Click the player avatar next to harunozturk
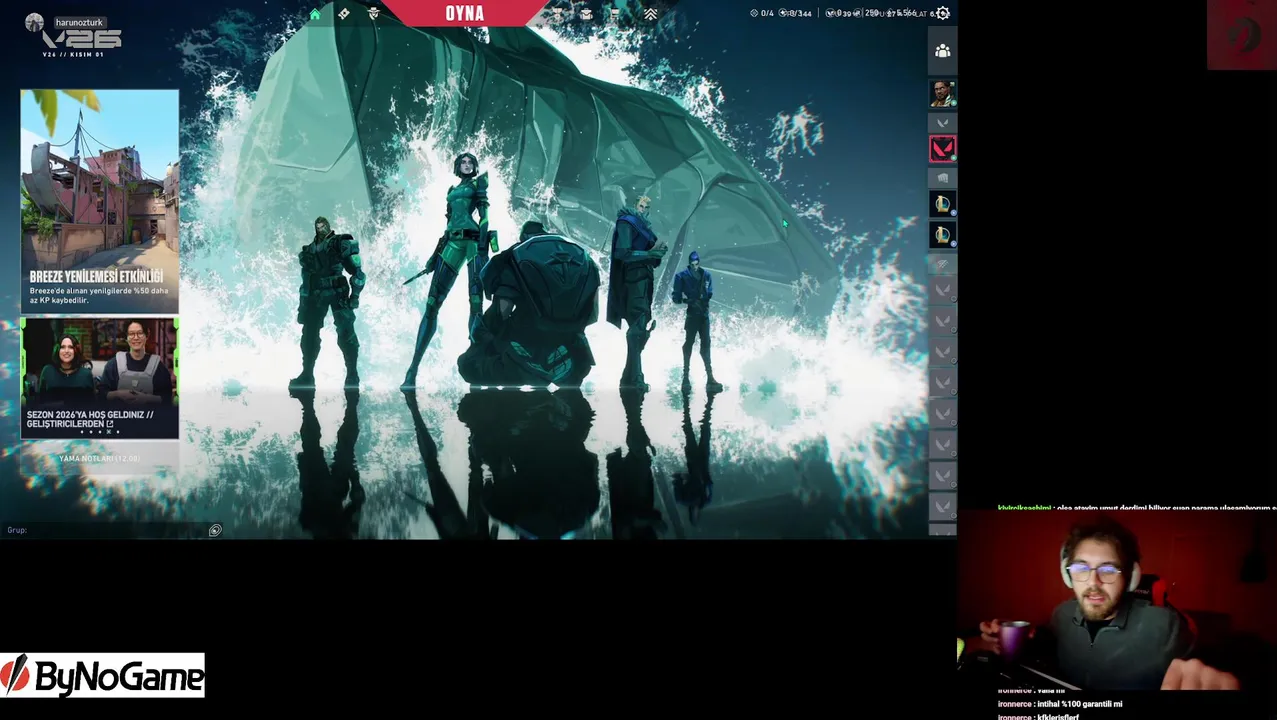Screen dimensions: 1277x720 click(x=35, y=22)
